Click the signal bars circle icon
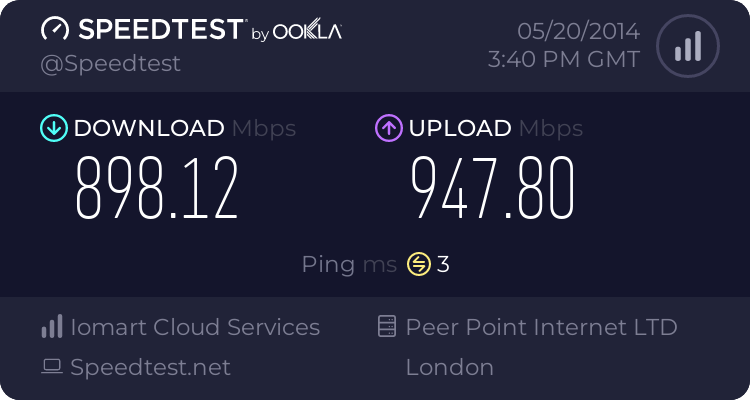The height and width of the screenshot is (400, 750). point(687,46)
